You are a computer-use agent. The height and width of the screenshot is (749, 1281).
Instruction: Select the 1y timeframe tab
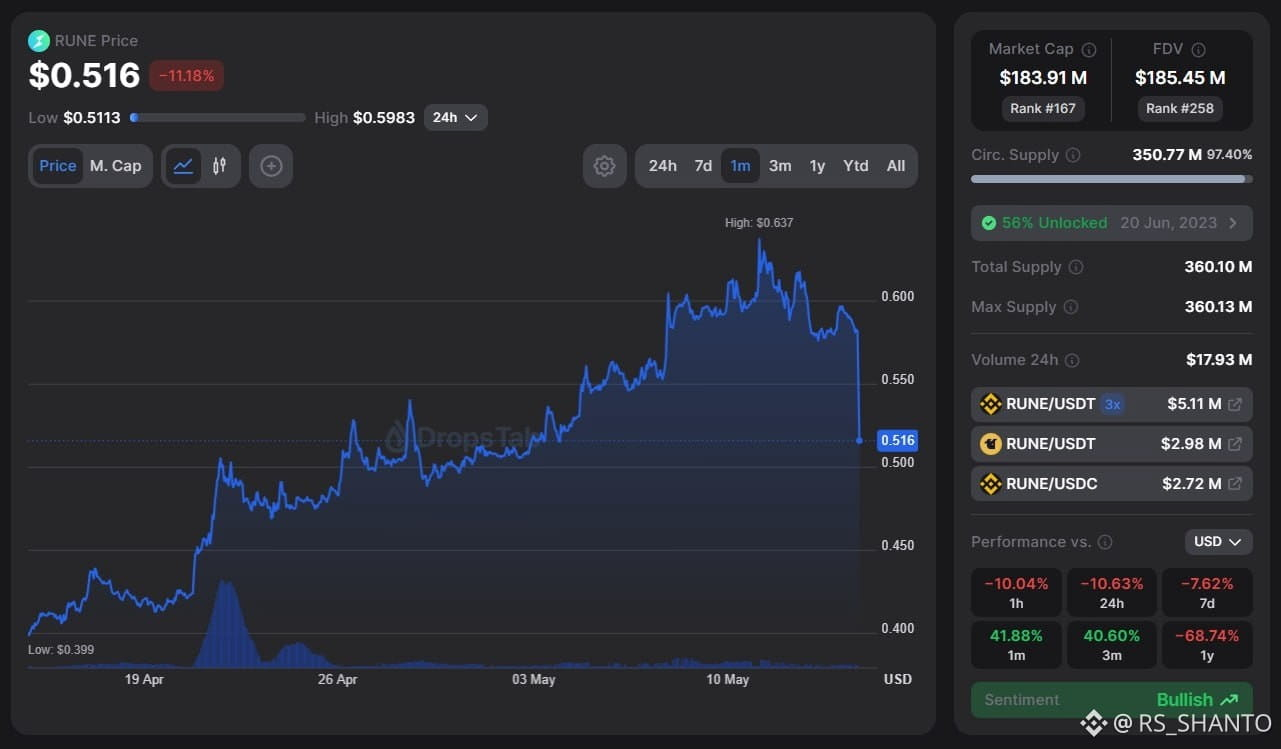817,166
